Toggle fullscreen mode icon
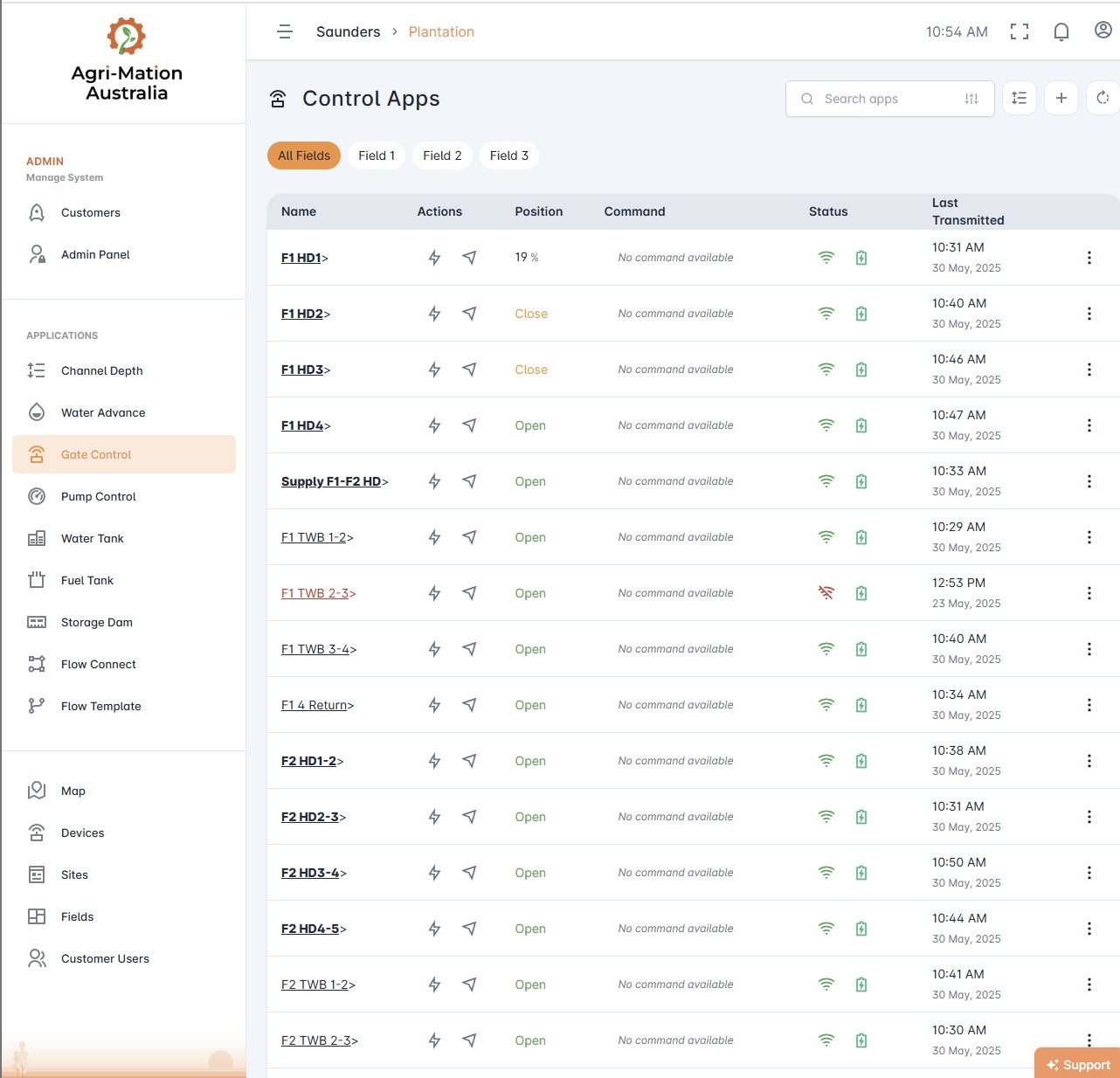The width and height of the screenshot is (1120, 1078). click(1019, 32)
